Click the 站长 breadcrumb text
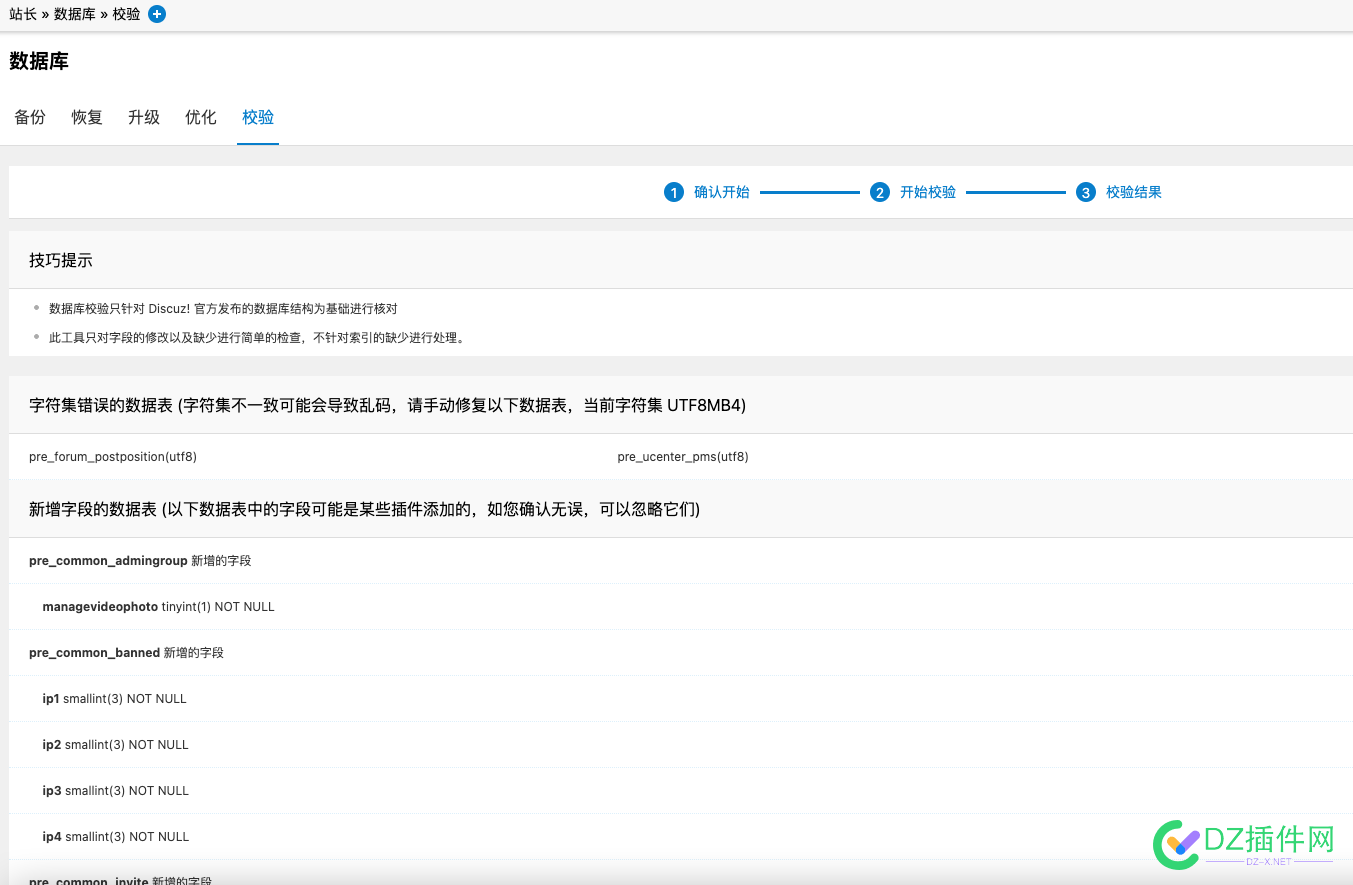This screenshot has width=1353, height=885. [x=23, y=14]
